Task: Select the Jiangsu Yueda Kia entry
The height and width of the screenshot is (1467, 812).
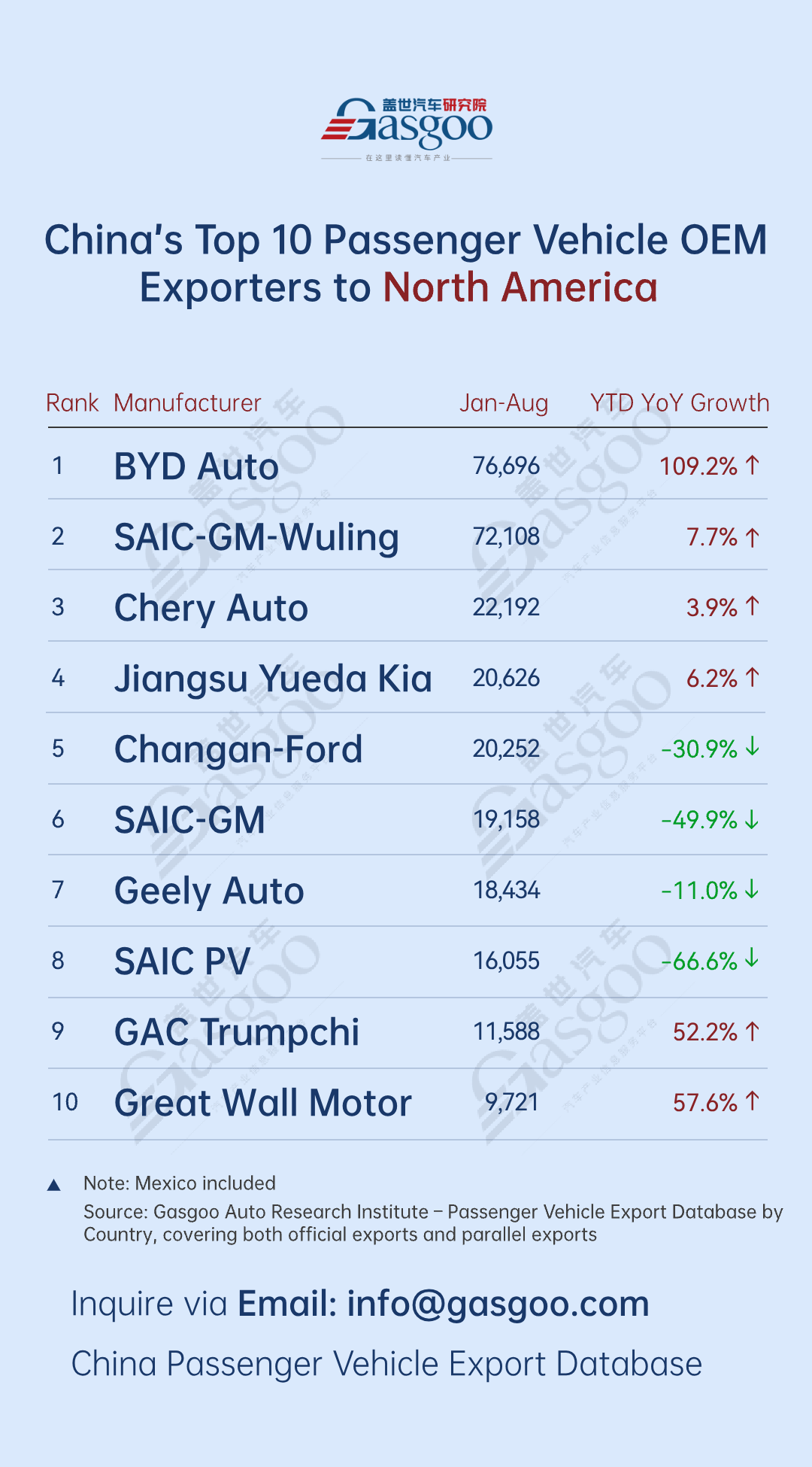Action: tap(273, 679)
